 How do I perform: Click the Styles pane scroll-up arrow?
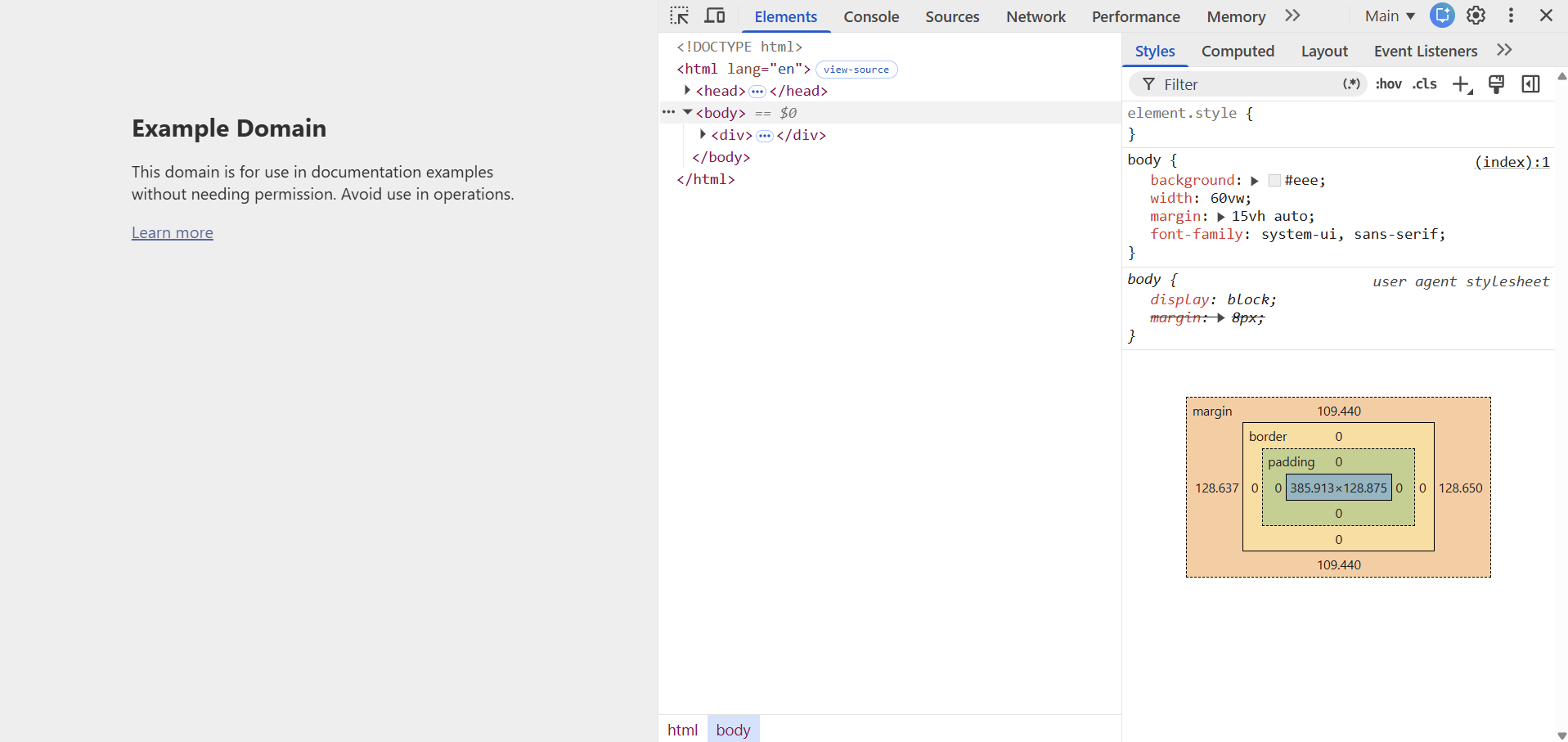1561,76
